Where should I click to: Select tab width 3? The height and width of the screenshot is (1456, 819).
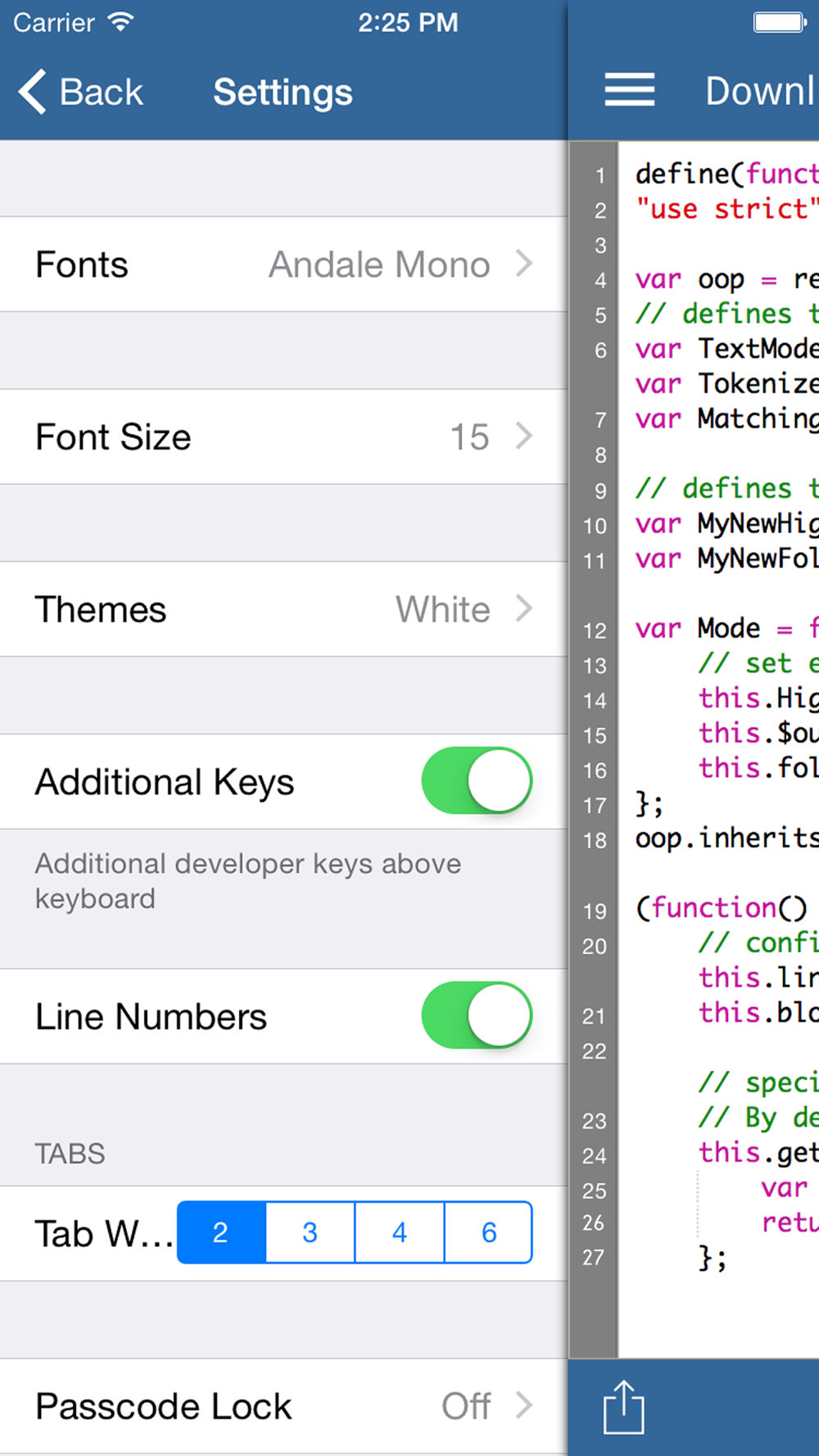[310, 1232]
